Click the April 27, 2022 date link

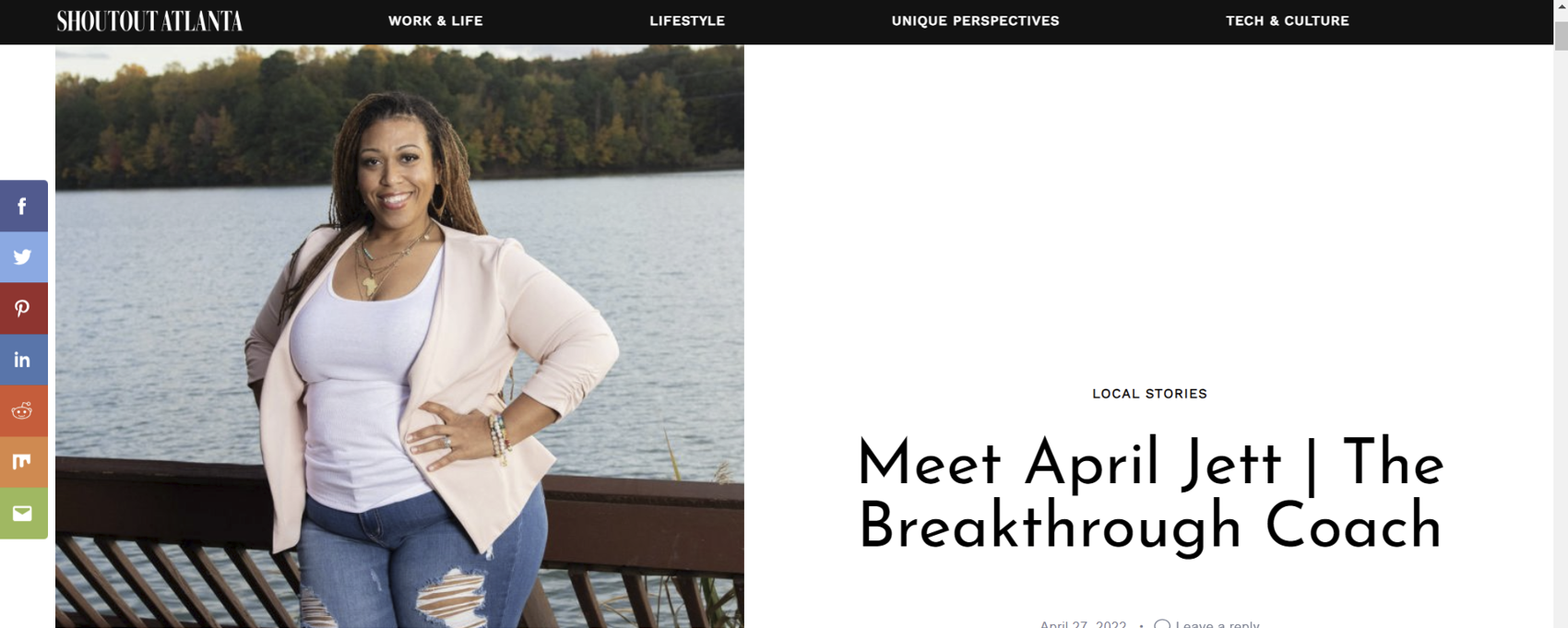pos(1083,624)
